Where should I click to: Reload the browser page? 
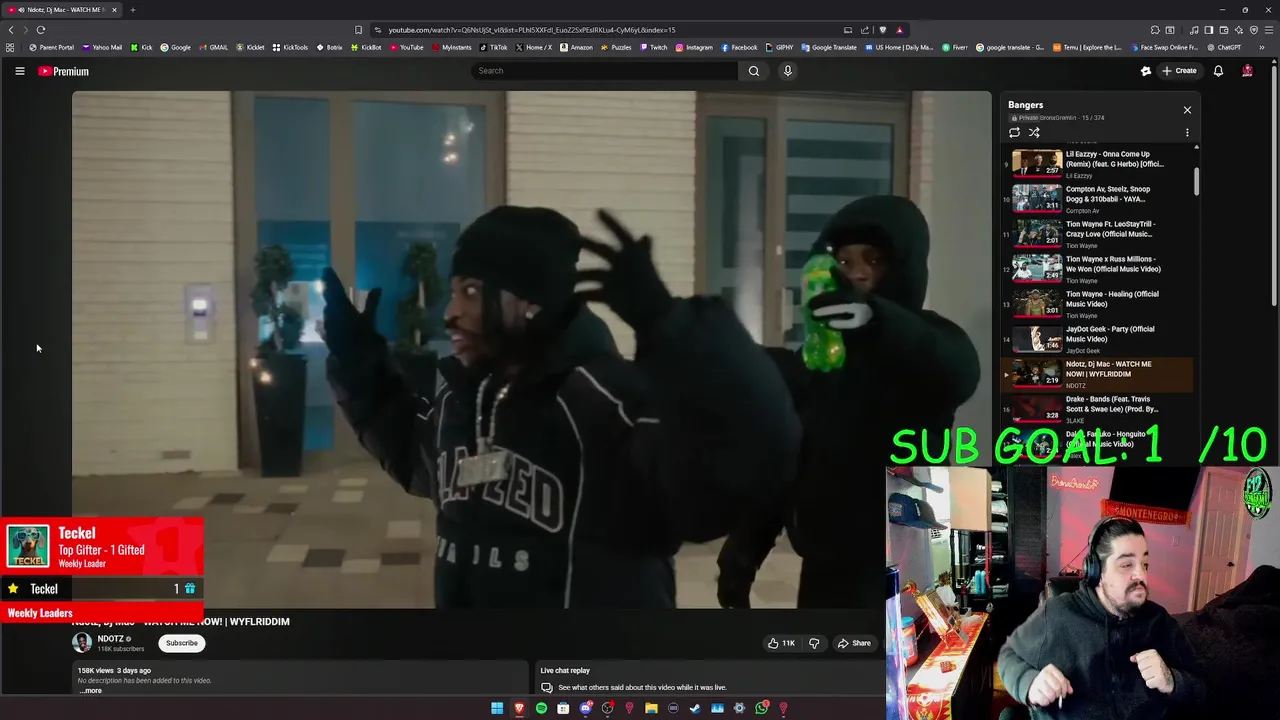(x=41, y=30)
